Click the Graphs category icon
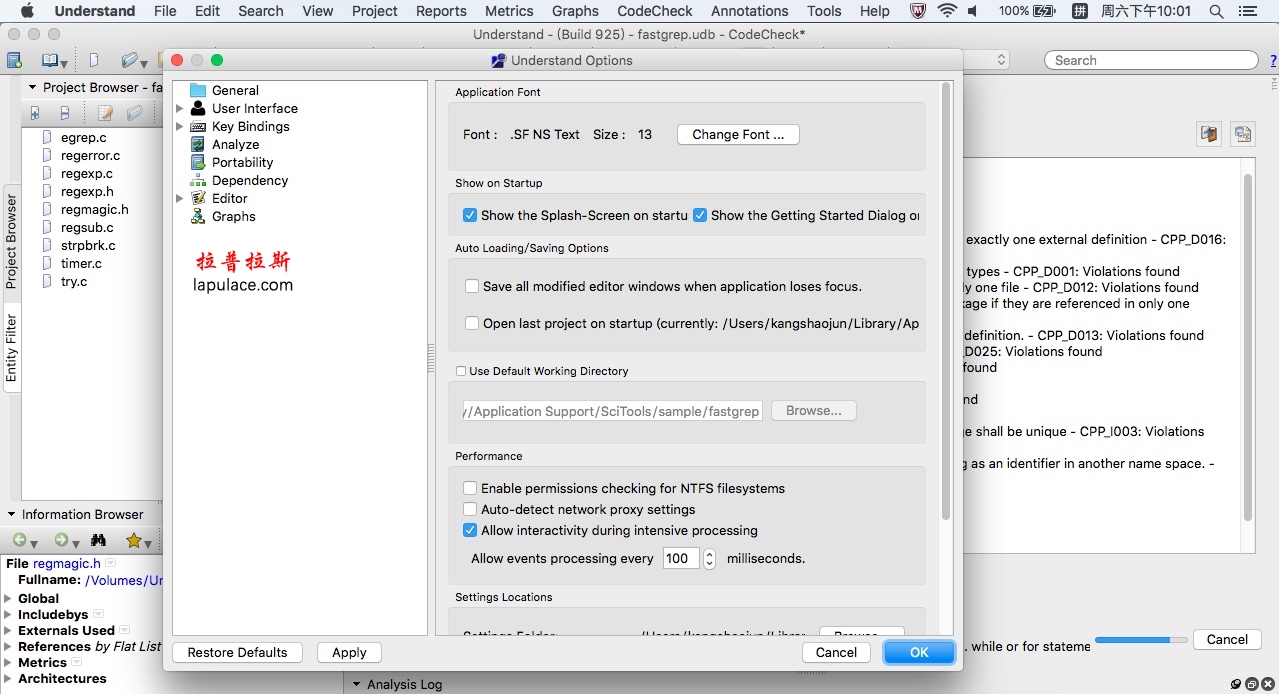The width and height of the screenshot is (1279, 694). (x=198, y=216)
